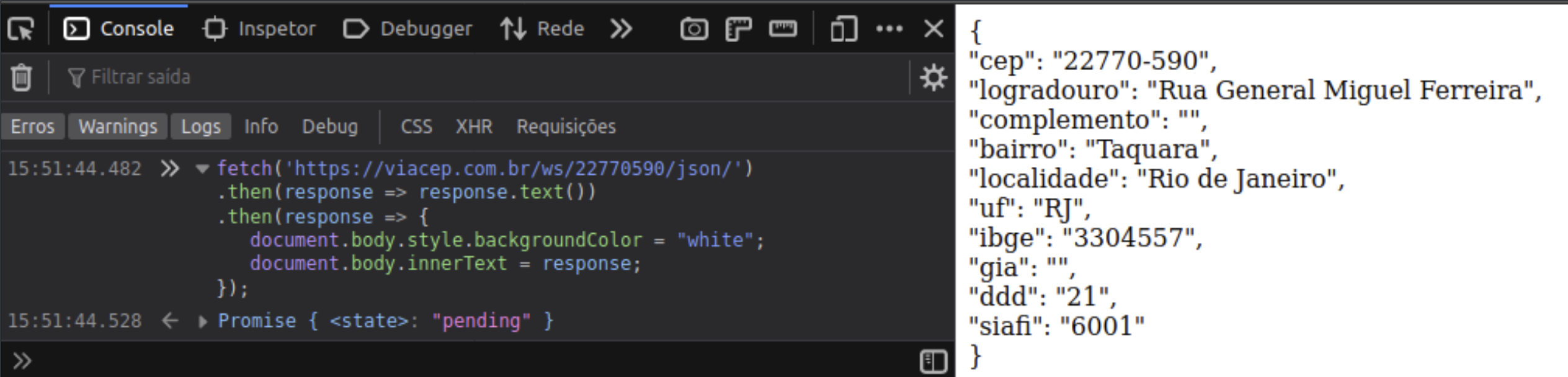Enable the Requisições filter button
Viewport: 1568px width, 377px height.
pyautogui.click(x=566, y=126)
